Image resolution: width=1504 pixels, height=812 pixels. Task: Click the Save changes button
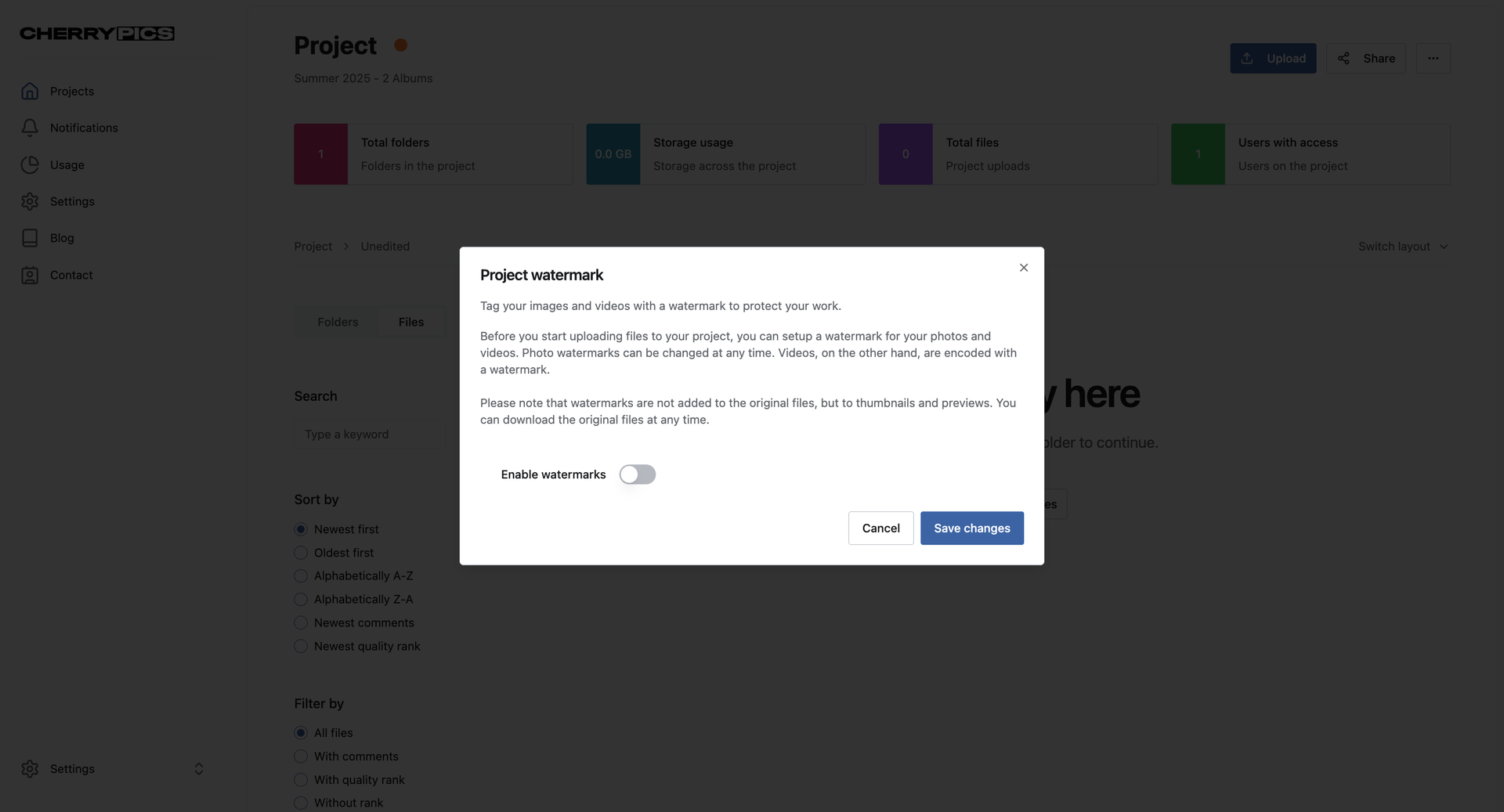coord(971,529)
